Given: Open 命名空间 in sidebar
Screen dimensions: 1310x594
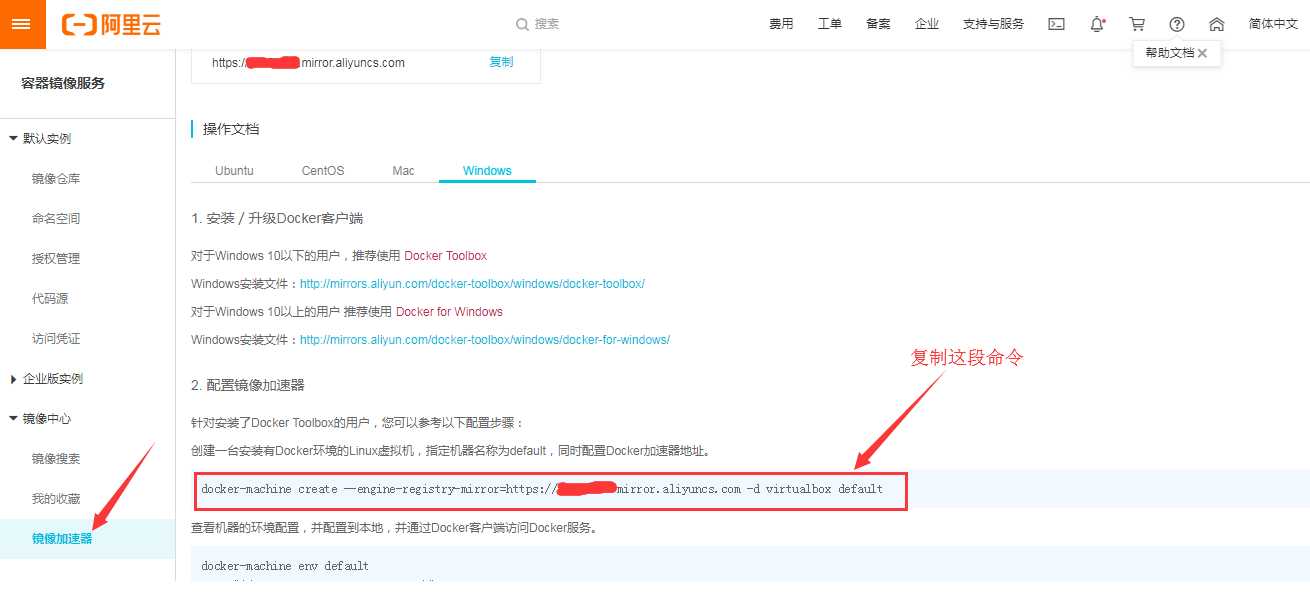Looking at the screenshot, I should pos(56,218).
